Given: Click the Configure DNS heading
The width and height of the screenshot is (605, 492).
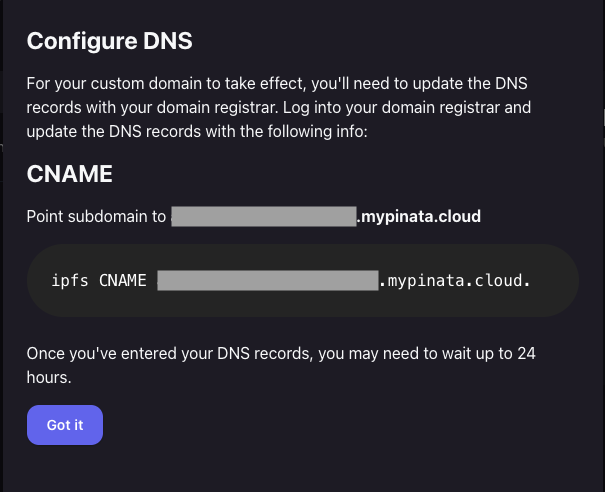Looking at the screenshot, I should pos(109,41).
